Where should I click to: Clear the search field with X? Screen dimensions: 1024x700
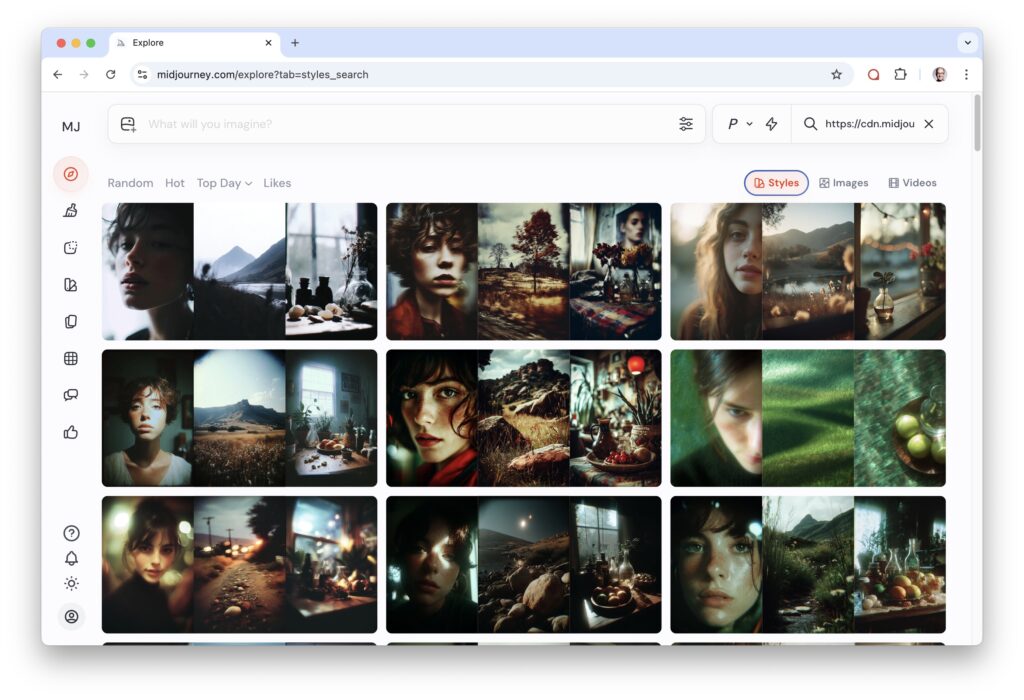click(928, 124)
